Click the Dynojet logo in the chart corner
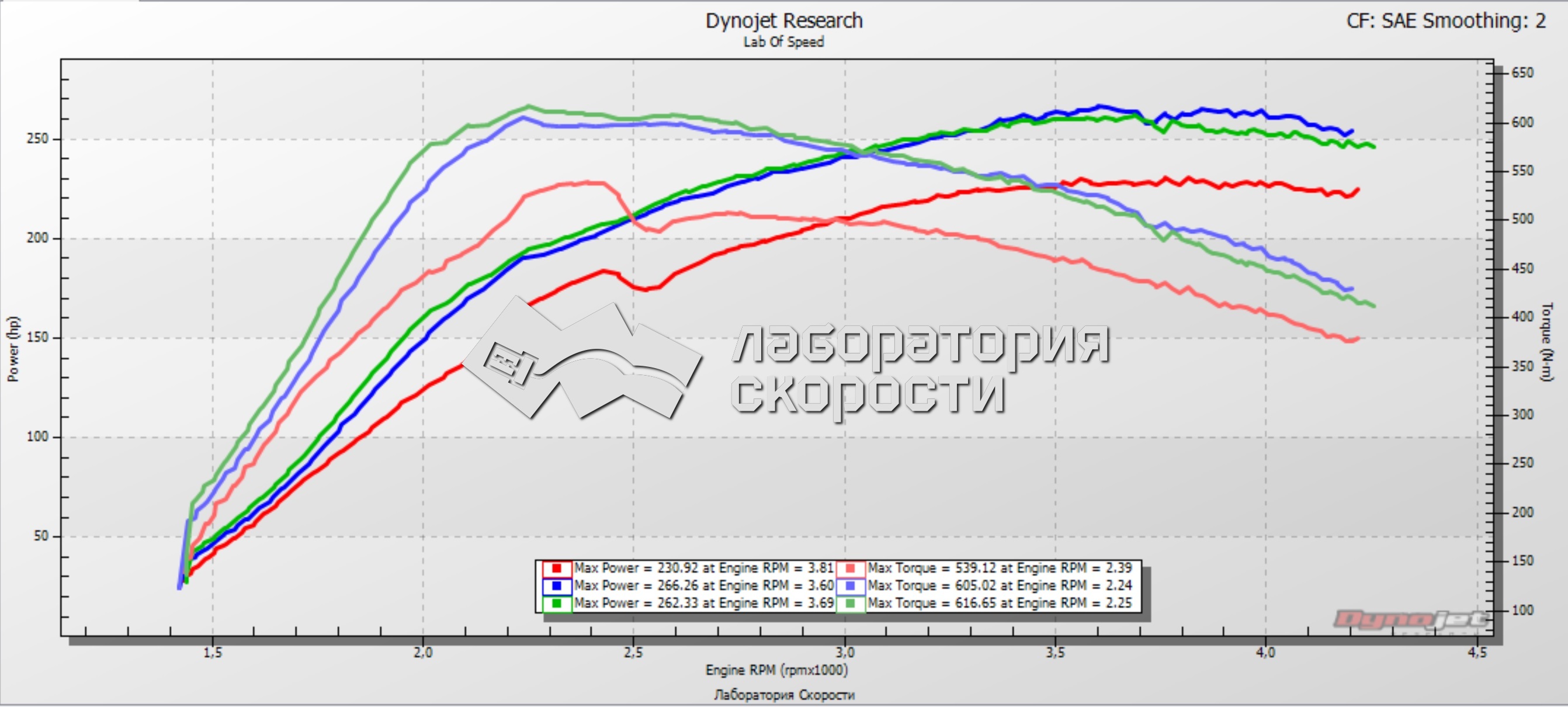This screenshot has width=1568, height=707. (1411, 621)
